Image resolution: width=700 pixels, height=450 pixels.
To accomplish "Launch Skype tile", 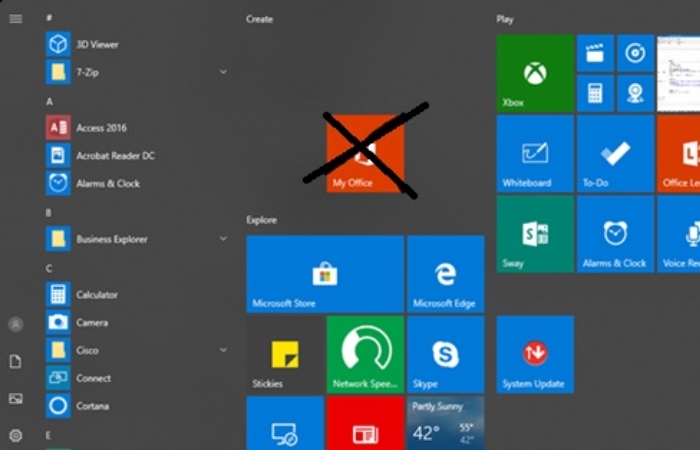I will [446, 354].
